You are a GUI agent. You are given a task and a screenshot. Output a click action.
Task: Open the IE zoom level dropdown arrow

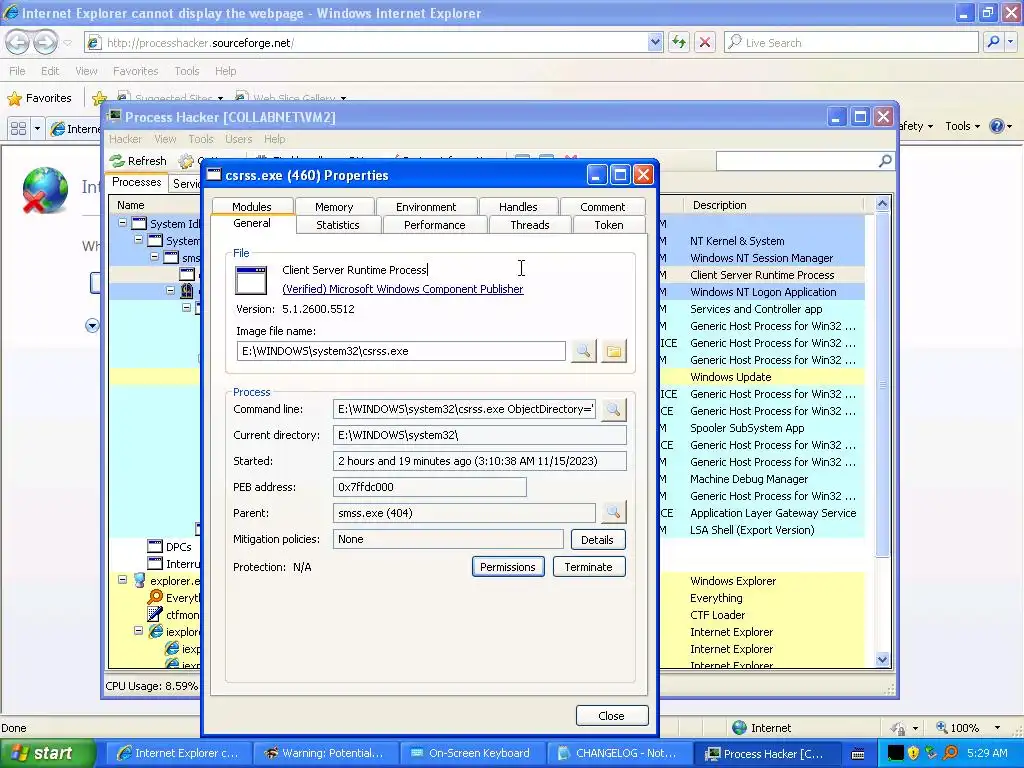click(997, 728)
